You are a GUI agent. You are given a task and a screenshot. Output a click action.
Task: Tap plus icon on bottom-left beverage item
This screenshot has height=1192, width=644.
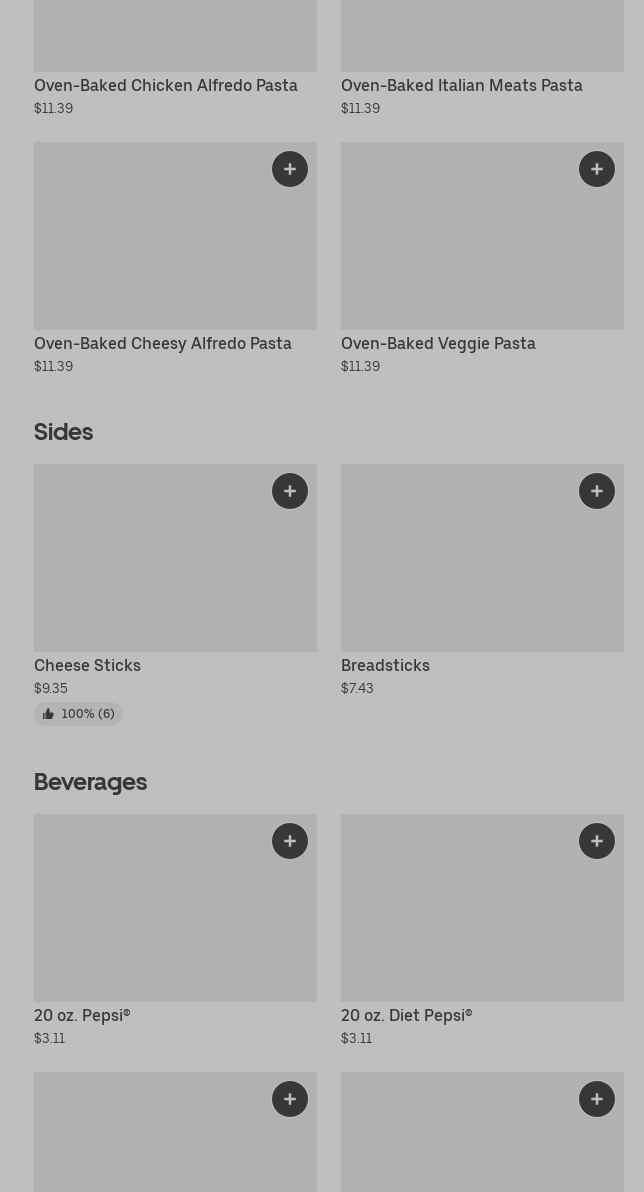290,1099
